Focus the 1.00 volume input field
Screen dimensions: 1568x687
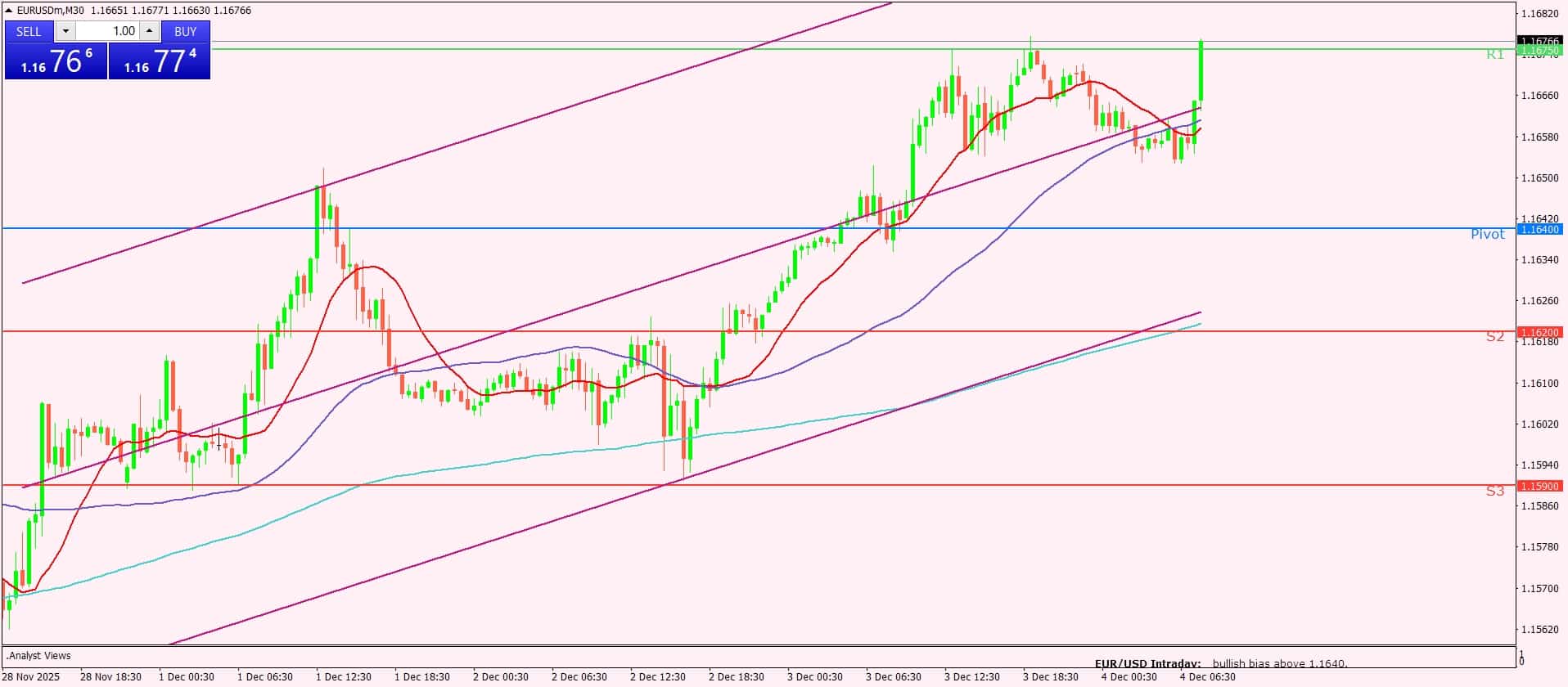coord(108,31)
